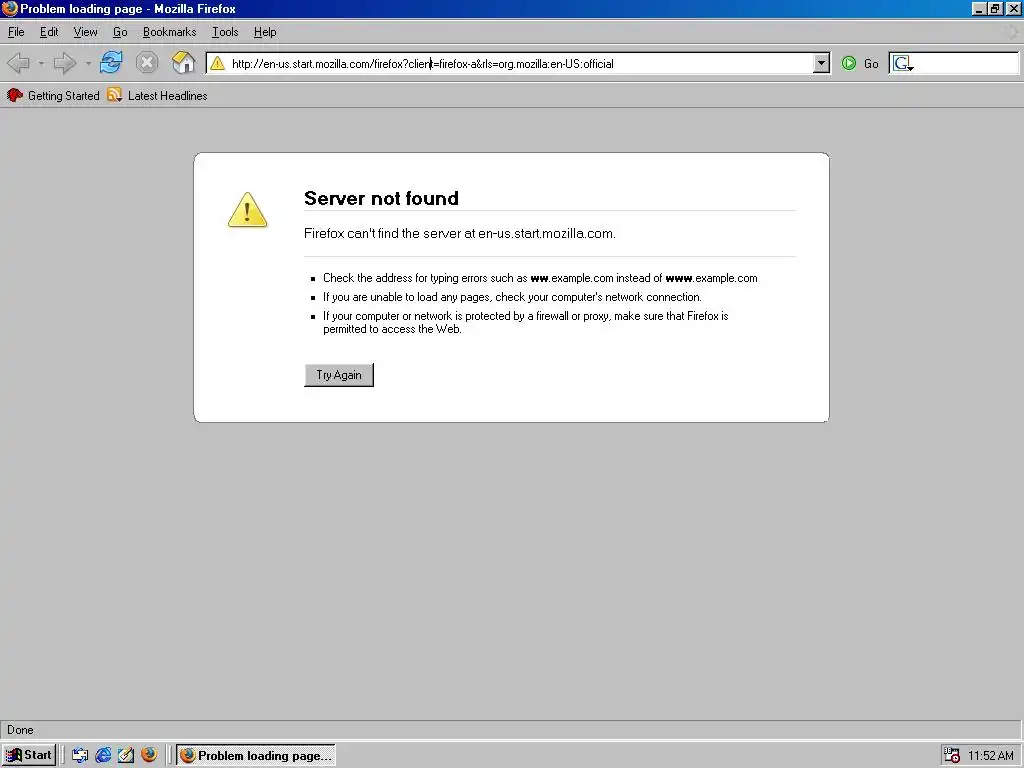Click the bullet about checking network connection
The height and width of the screenshot is (768, 1024).
coord(512,297)
